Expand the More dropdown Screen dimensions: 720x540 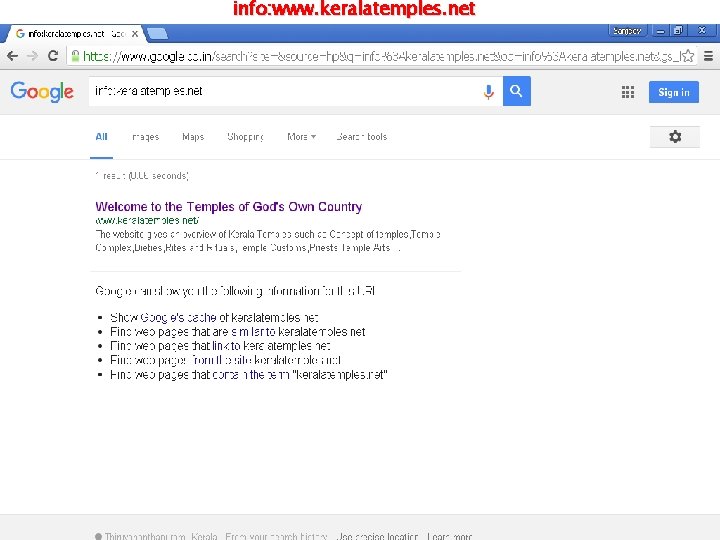pyautogui.click(x=301, y=137)
